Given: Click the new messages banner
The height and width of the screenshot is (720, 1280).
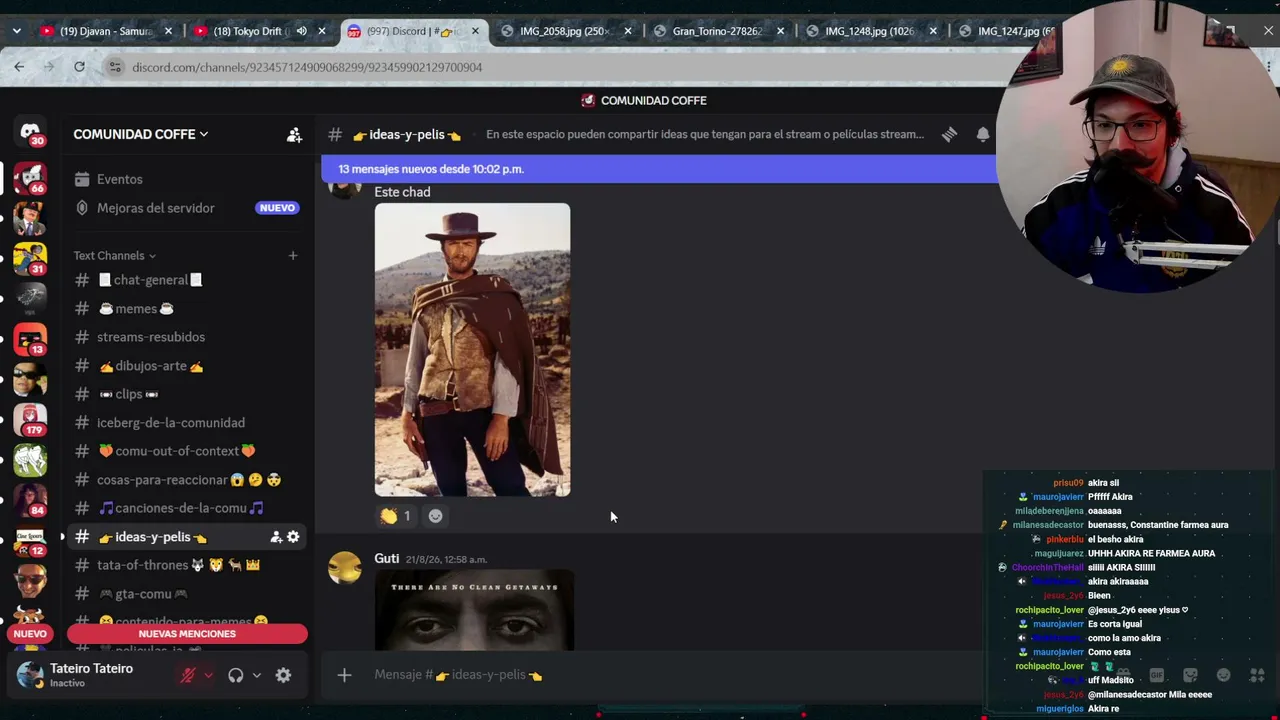Looking at the screenshot, I should 658,169.
